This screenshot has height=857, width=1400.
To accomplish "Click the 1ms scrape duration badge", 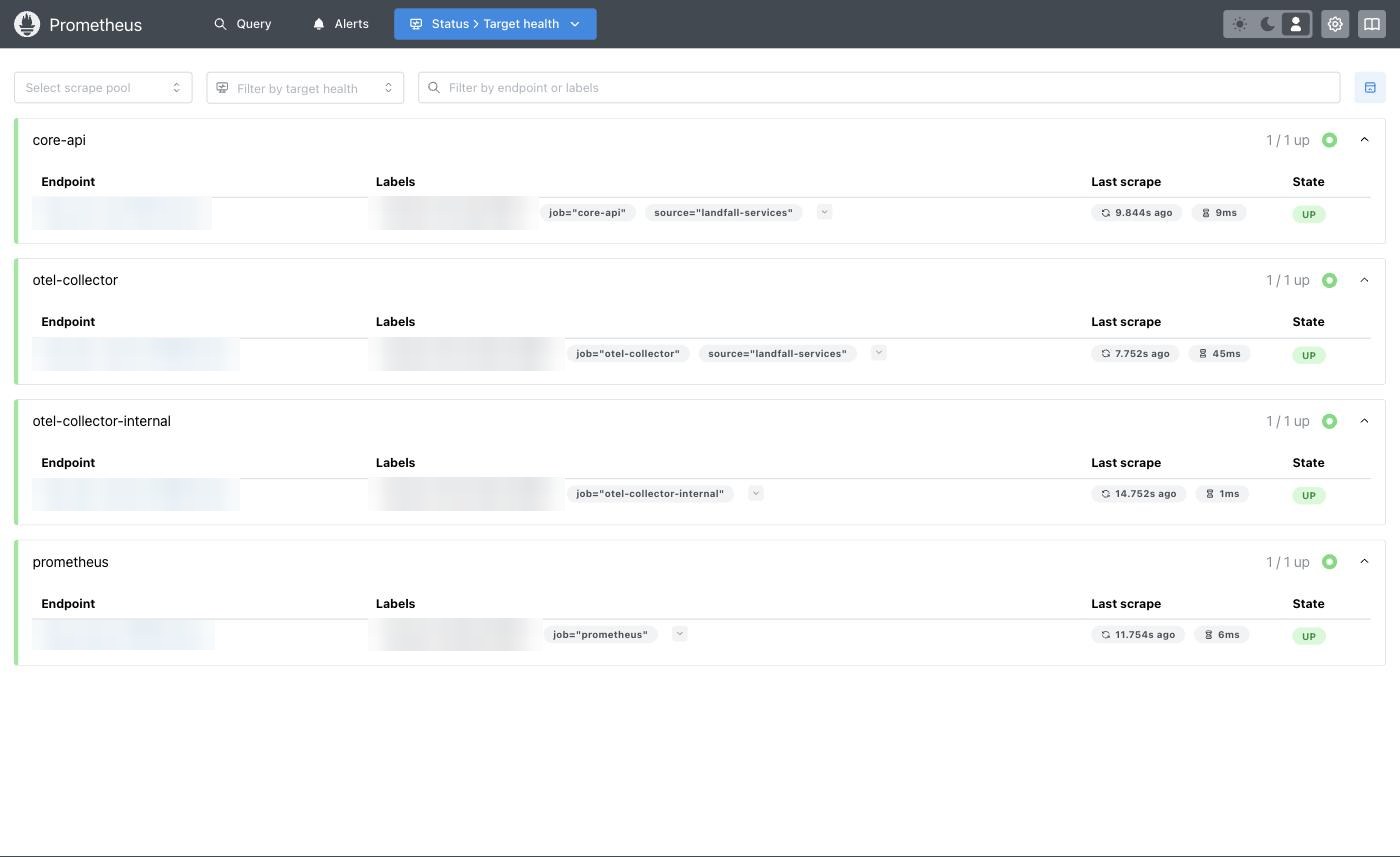I will [x=1222, y=494].
